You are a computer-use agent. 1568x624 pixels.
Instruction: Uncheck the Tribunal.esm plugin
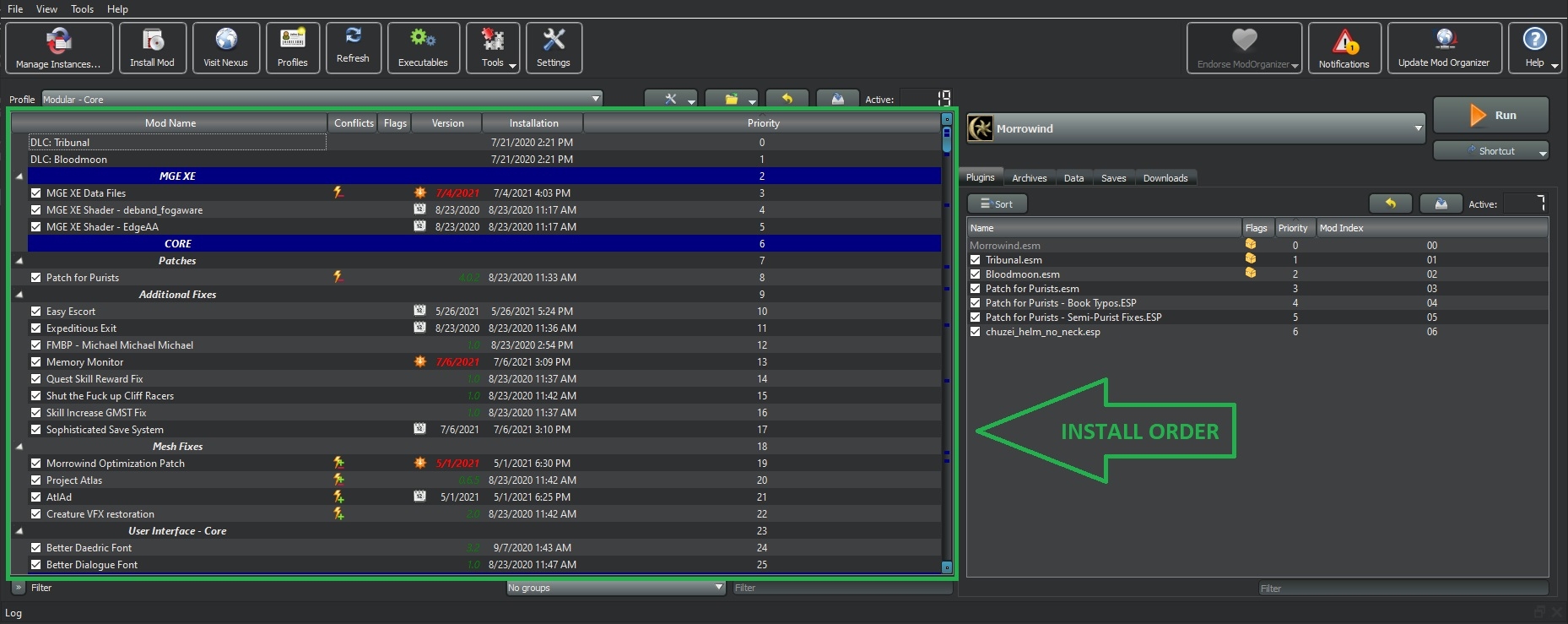976,260
